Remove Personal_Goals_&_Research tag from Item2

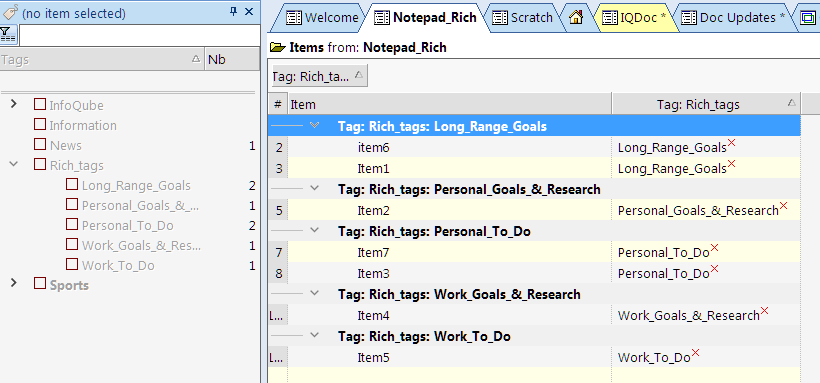click(x=783, y=206)
